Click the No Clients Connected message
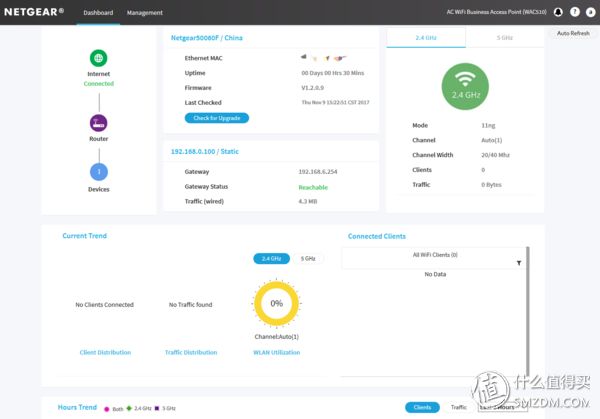 pyautogui.click(x=104, y=305)
